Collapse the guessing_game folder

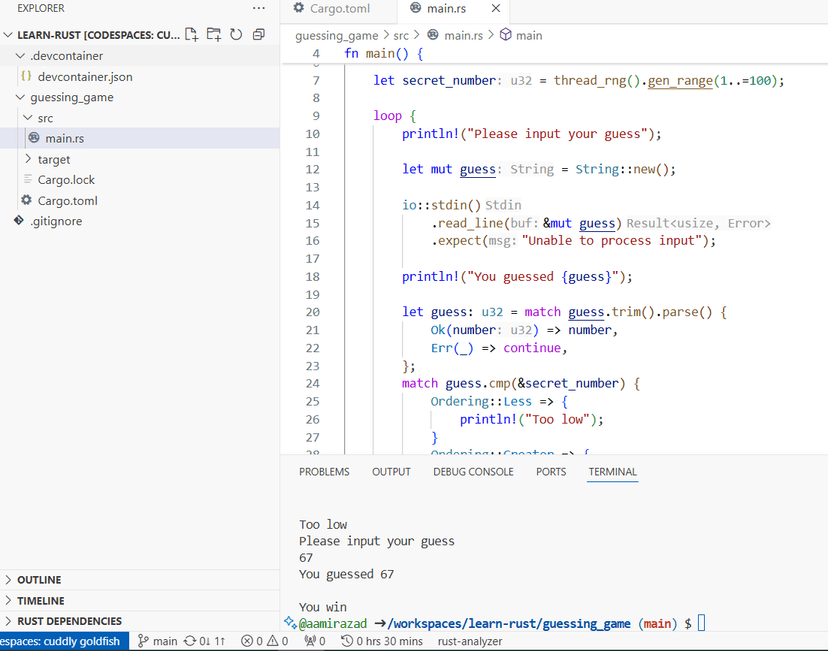pos(71,97)
